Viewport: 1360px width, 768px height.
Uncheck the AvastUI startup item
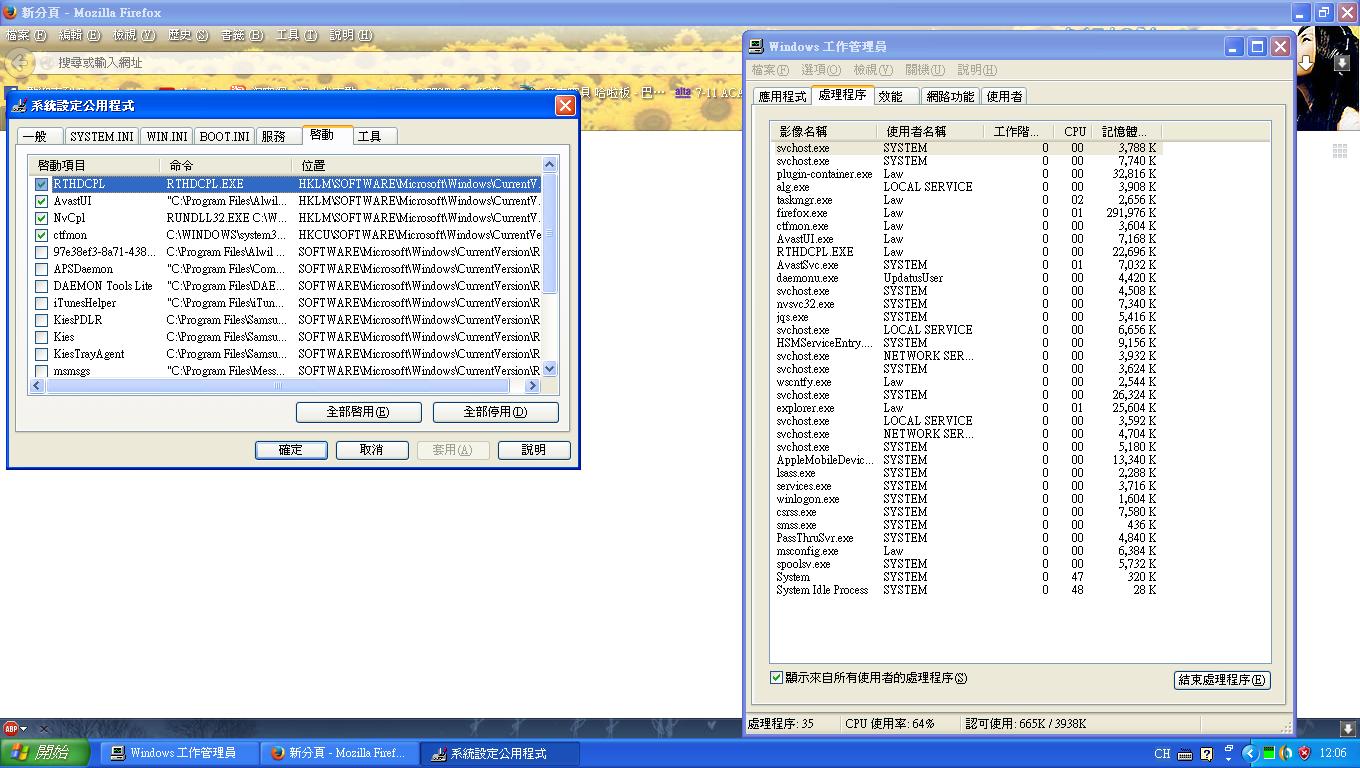point(41,201)
